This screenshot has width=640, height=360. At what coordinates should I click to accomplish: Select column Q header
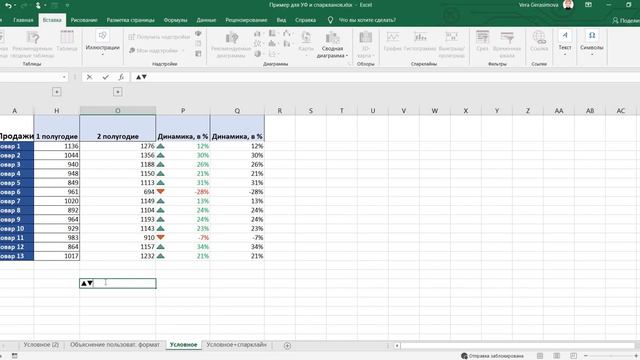pos(237,111)
